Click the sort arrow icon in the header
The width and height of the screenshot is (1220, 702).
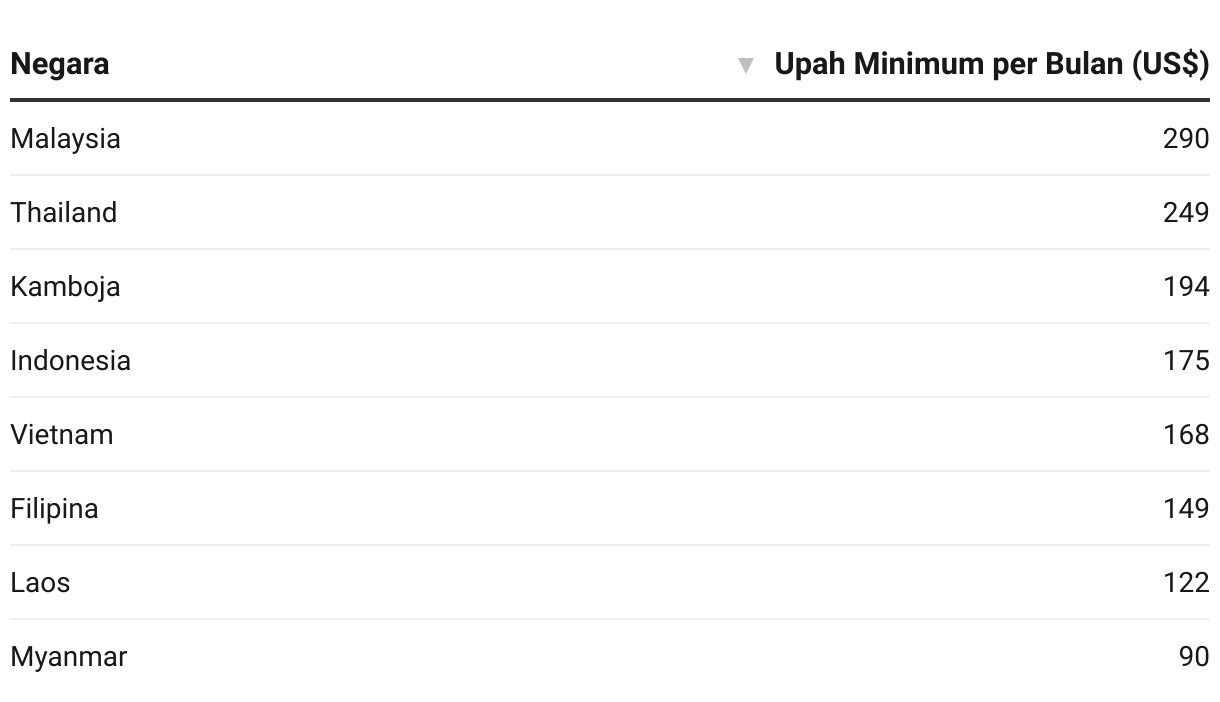point(745,66)
